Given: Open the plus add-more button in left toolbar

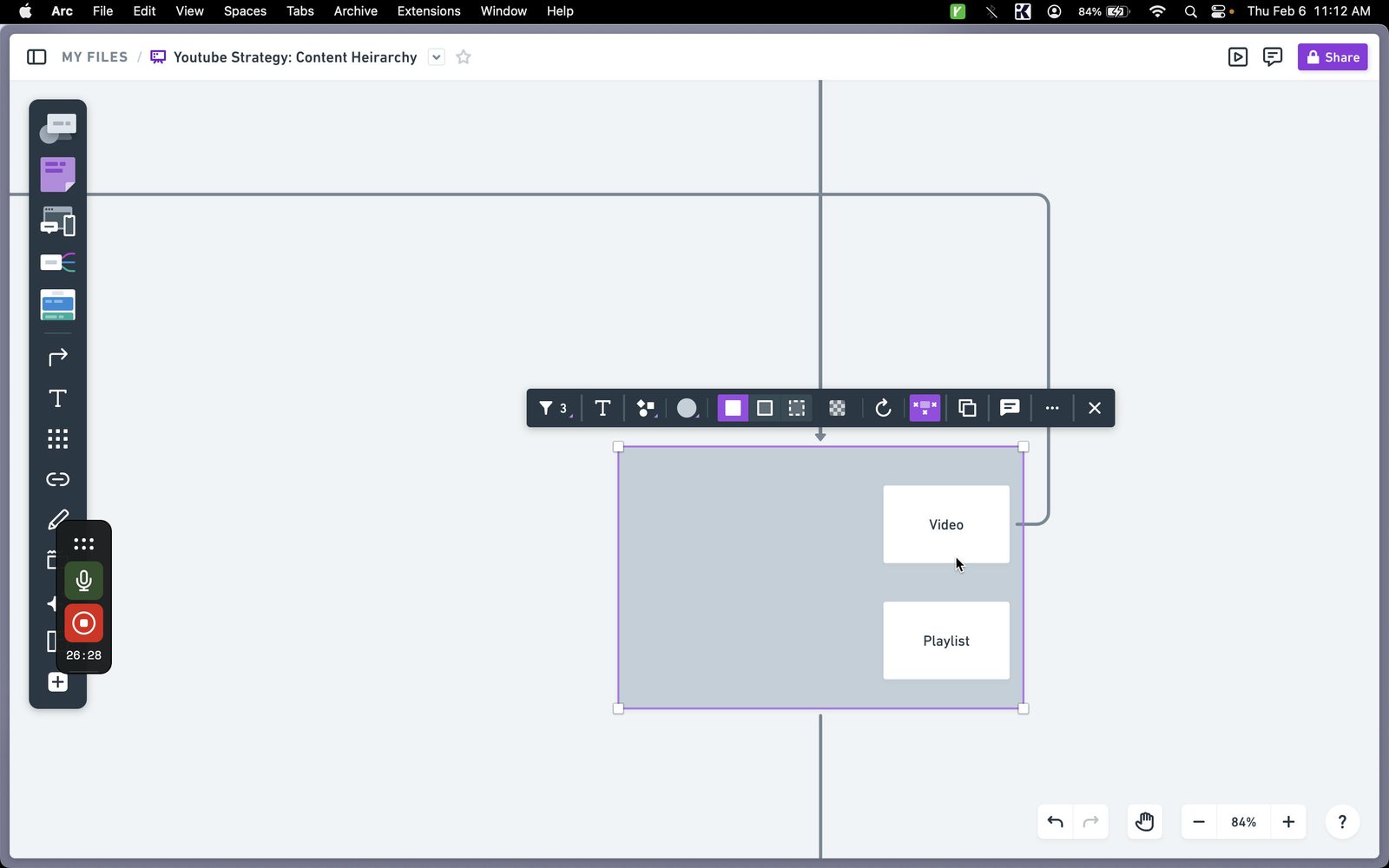Looking at the screenshot, I should point(57,682).
